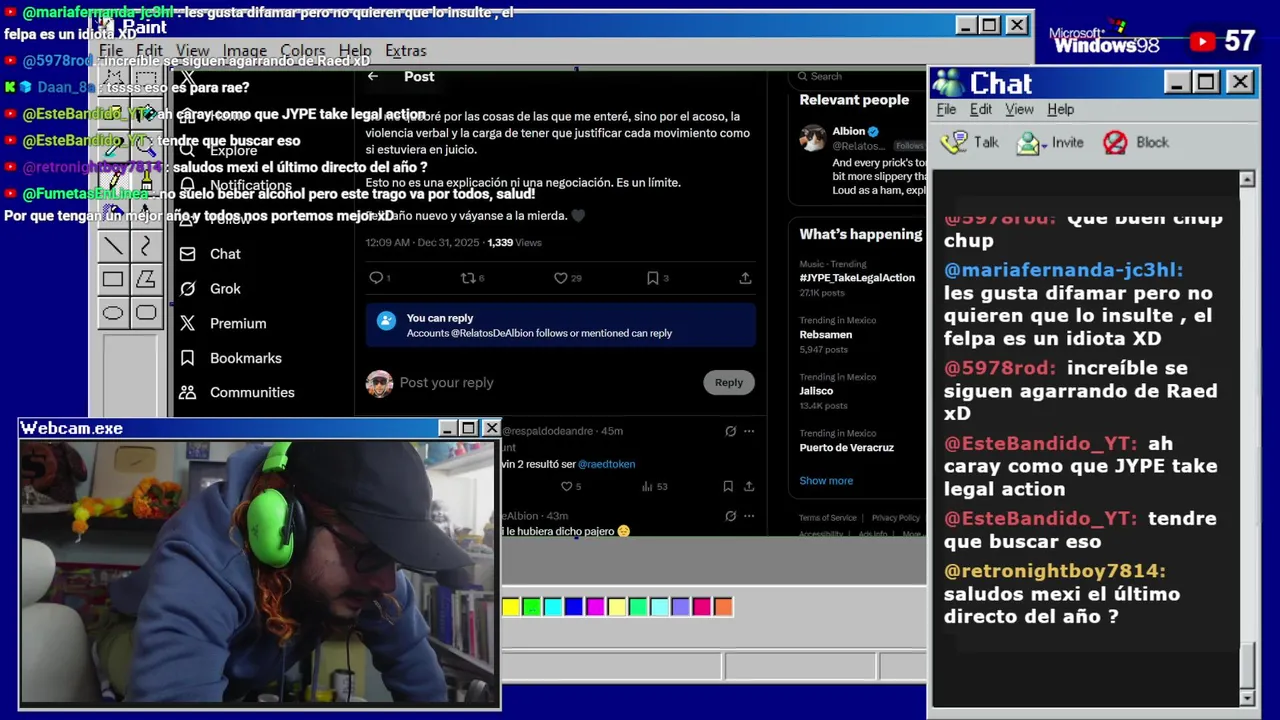
Task: Select the Rounded Rectangle tool in Paint
Action: [x=146, y=313]
